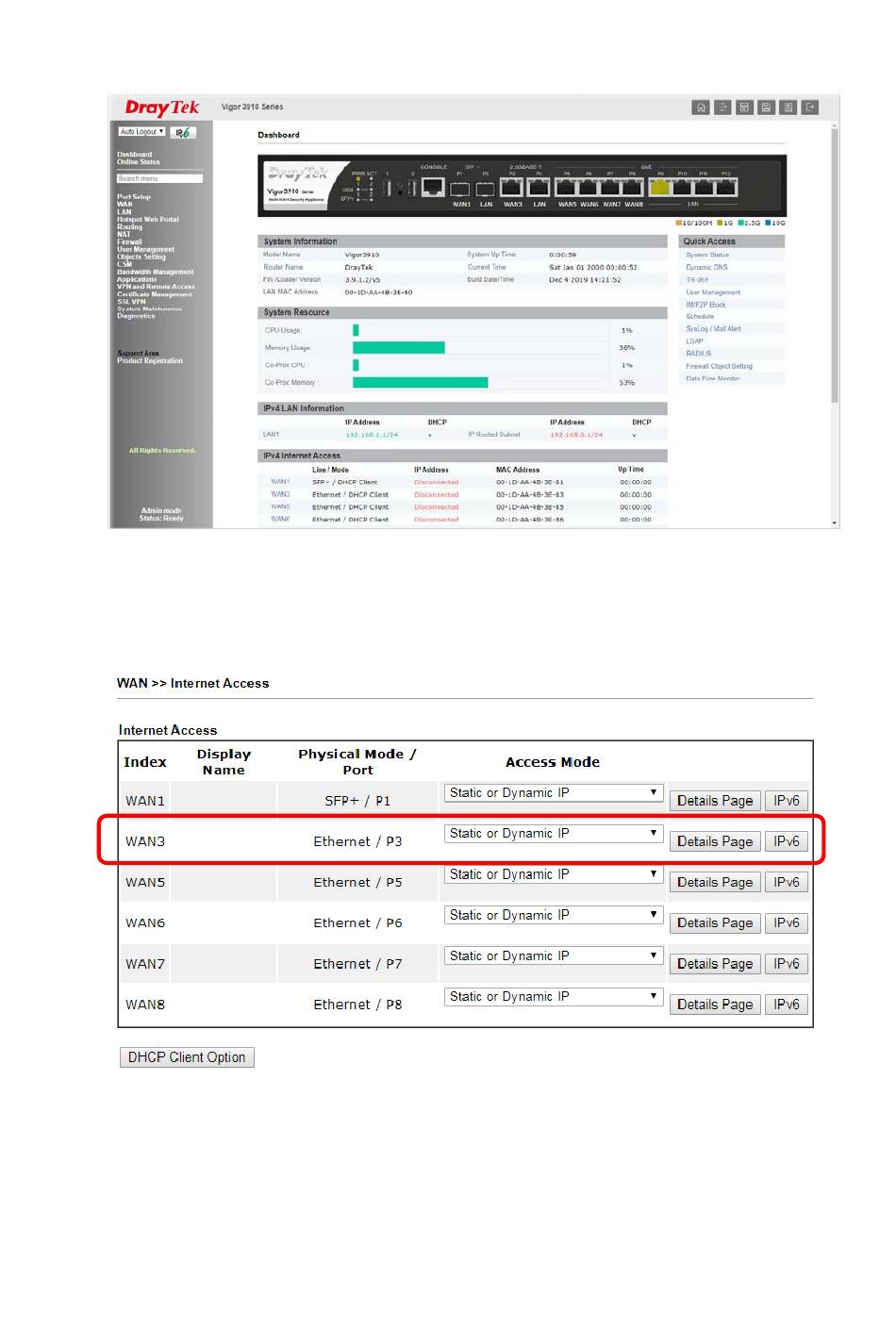Click IPv6 button for WAN8
Screen dimensions: 896x1329
[787, 1005]
